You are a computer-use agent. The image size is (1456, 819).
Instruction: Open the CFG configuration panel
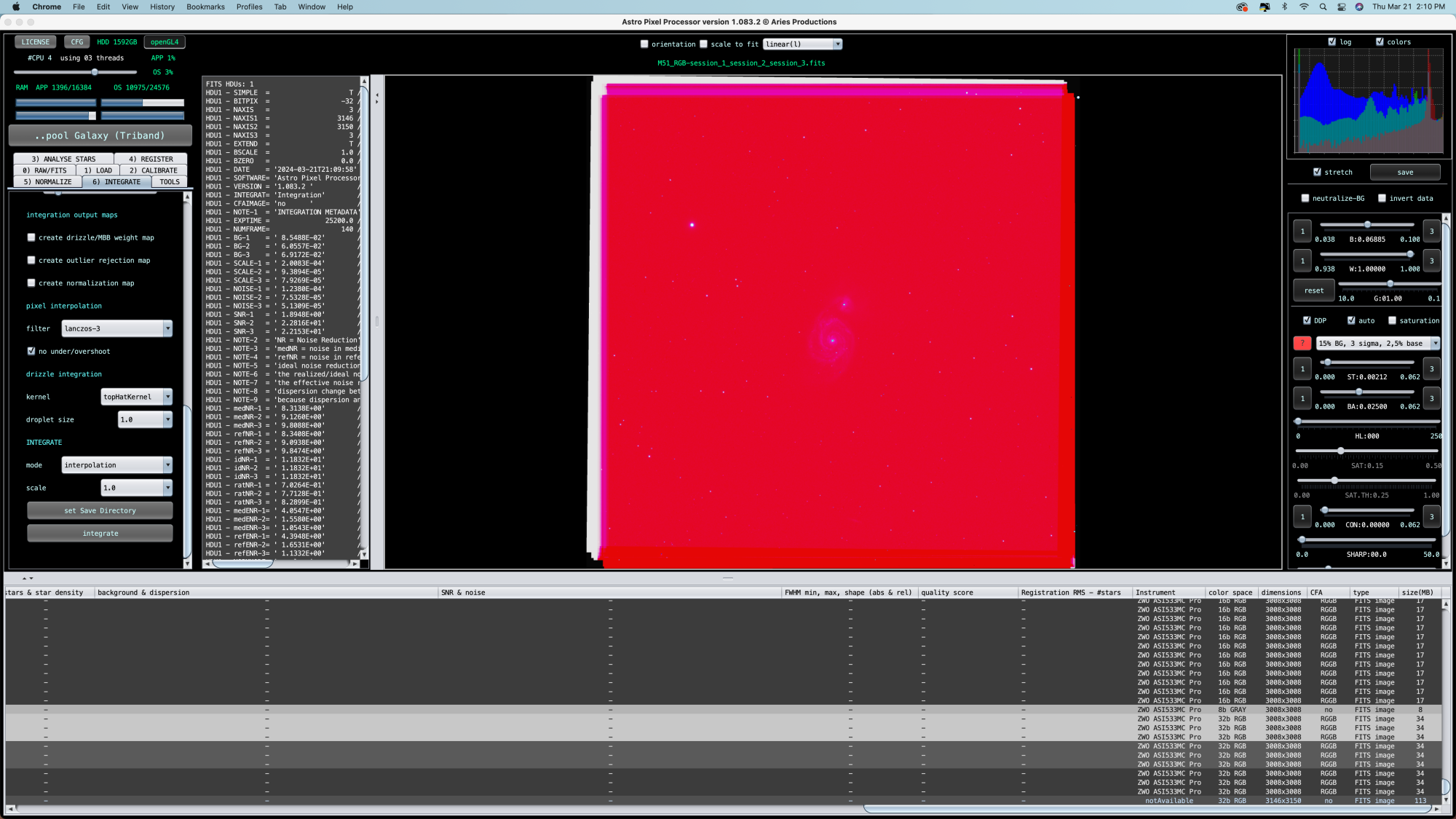[77, 41]
